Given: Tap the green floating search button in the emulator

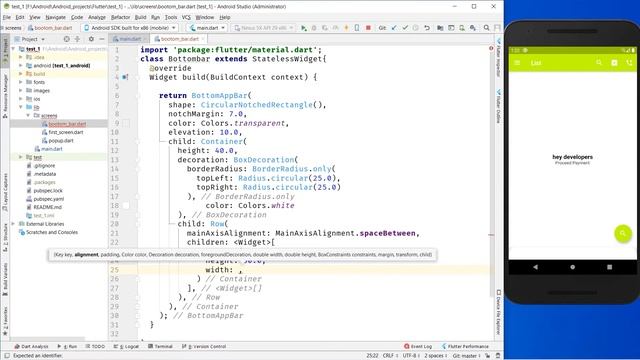Looking at the screenshot, I should 623,233.
